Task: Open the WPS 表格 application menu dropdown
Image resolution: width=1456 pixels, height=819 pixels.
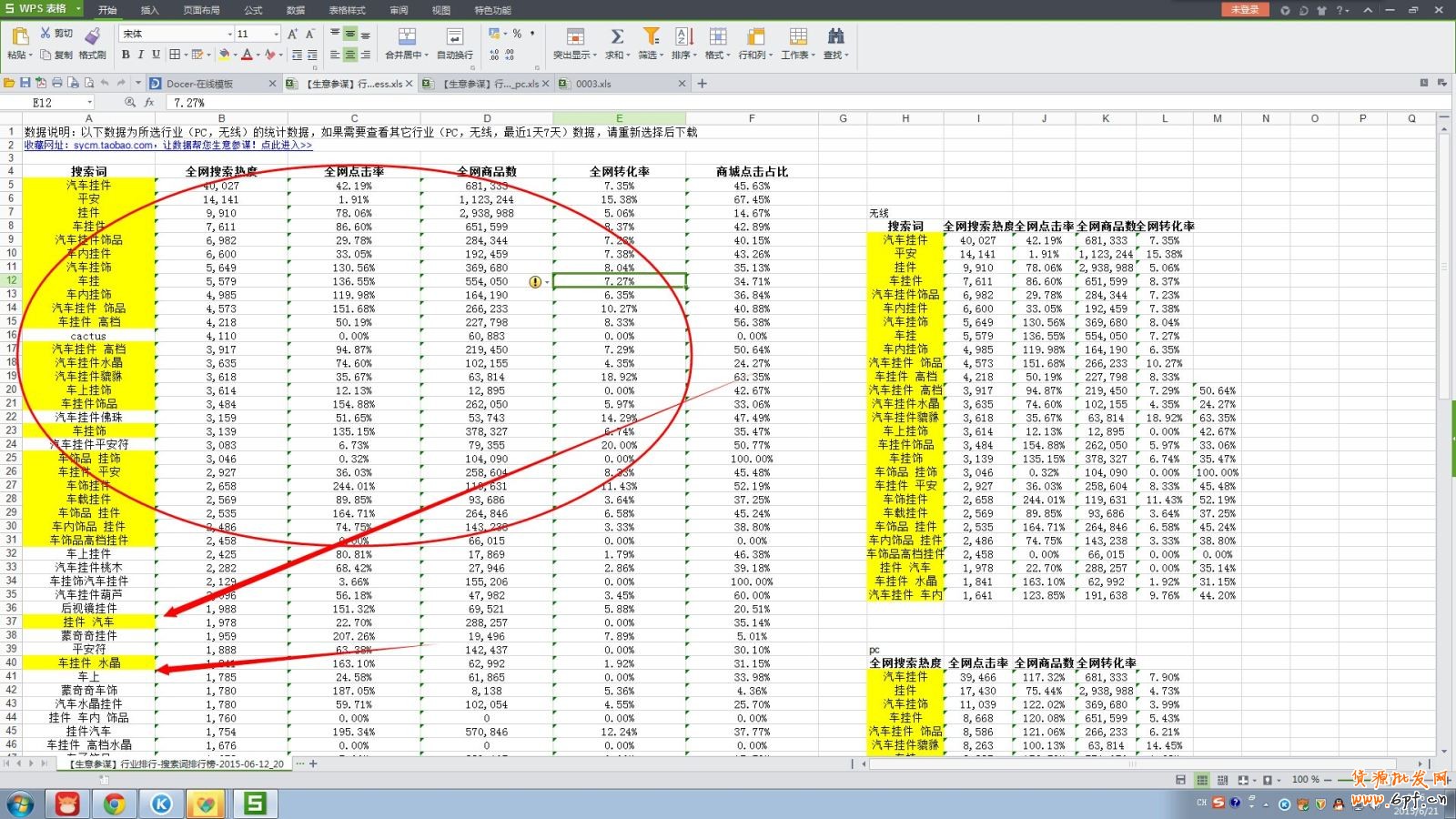Action: [78, 9]
